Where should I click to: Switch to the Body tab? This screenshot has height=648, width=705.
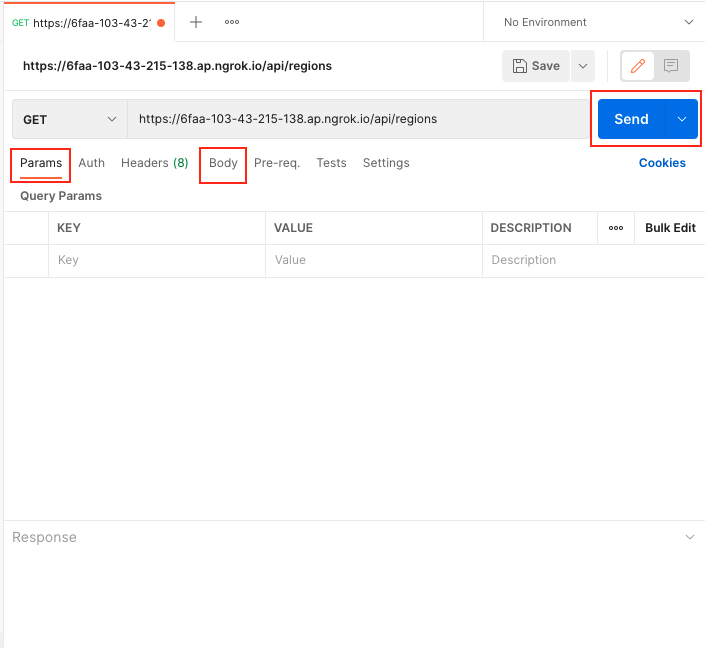223,163
